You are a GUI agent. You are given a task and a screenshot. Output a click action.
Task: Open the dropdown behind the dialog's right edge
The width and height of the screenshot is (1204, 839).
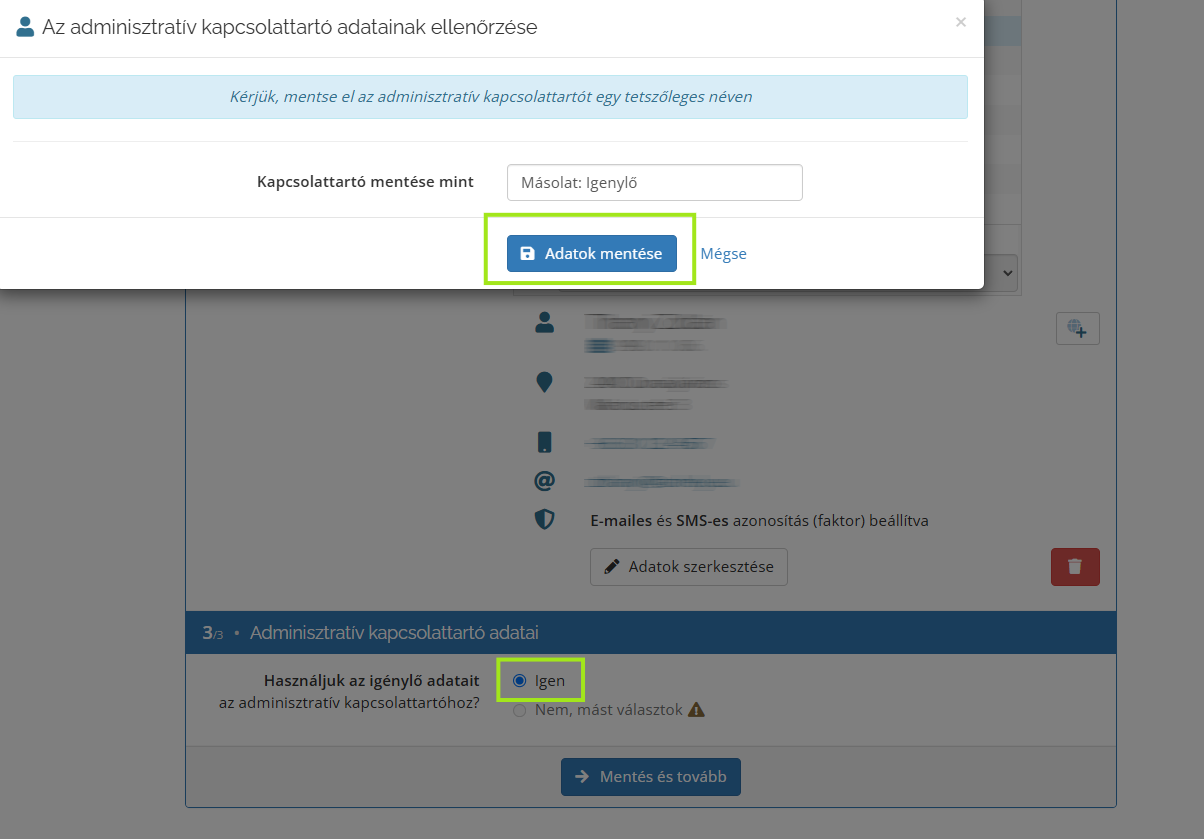click(1002, 271)
